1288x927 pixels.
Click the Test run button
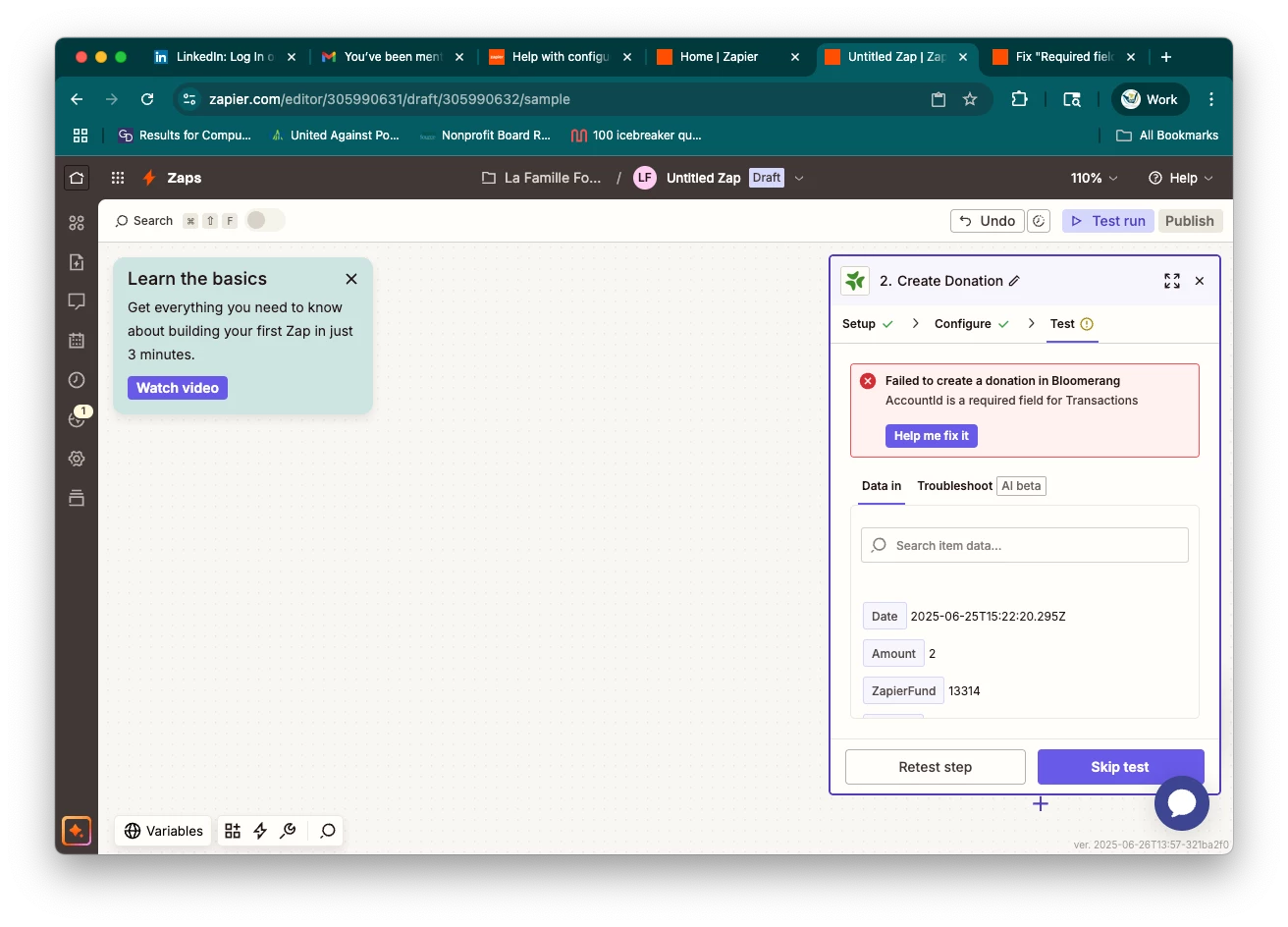pos(1108,221)
